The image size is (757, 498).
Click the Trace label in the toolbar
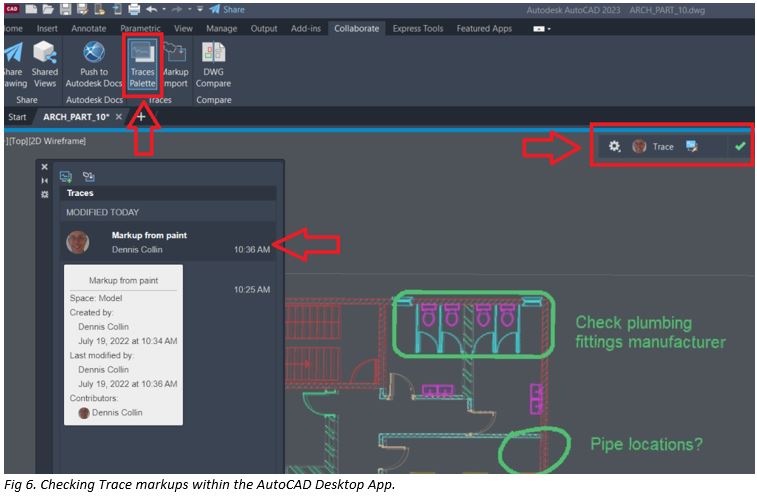[x=663, y=147]
